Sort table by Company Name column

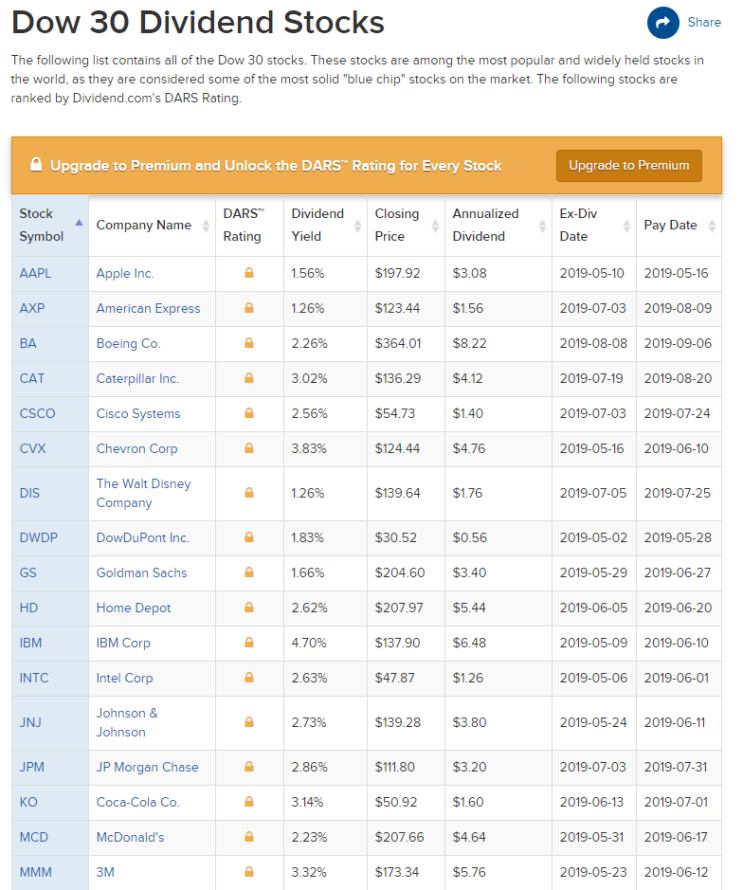(152, 225)
